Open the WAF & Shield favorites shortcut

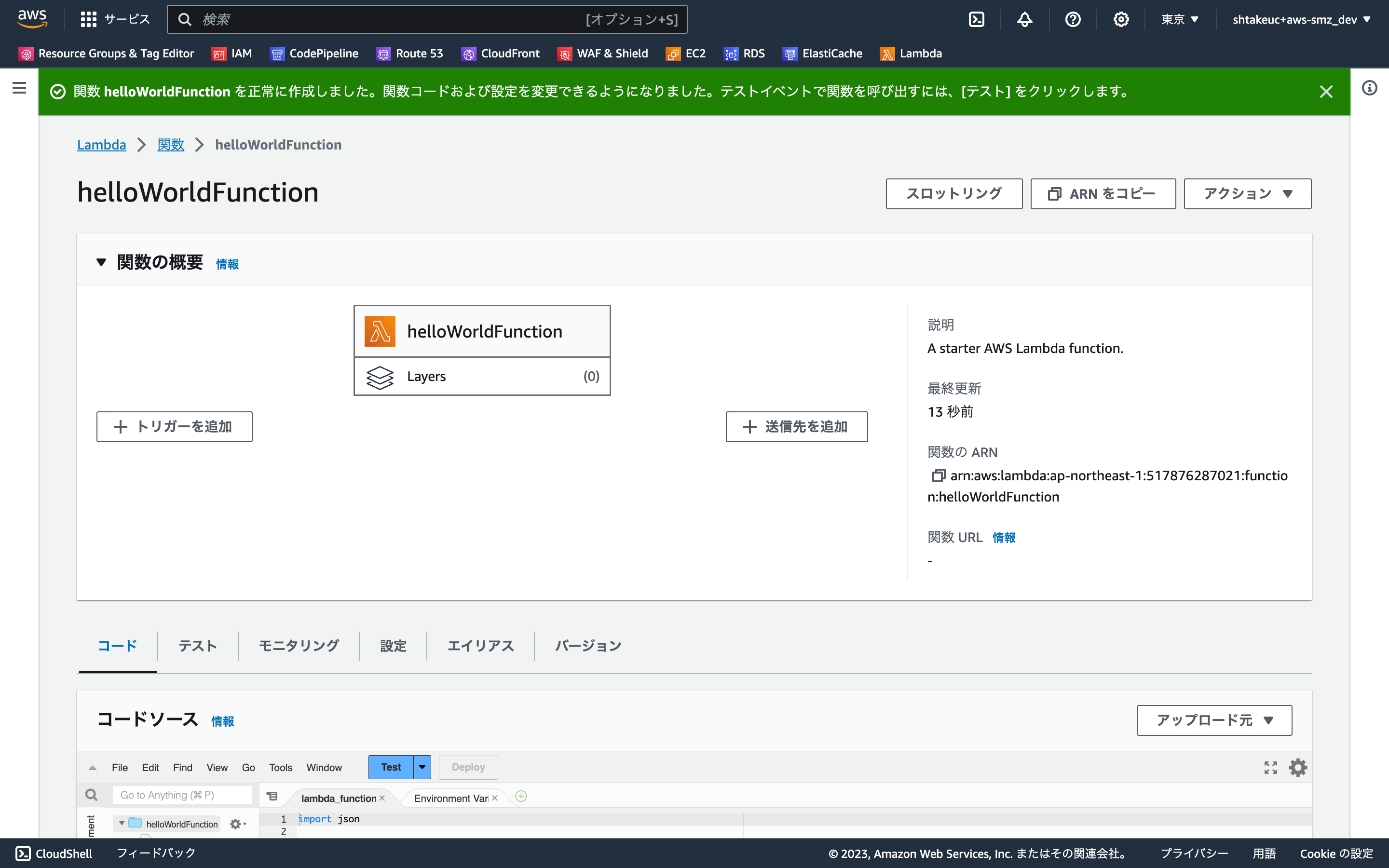coord(603,54)
